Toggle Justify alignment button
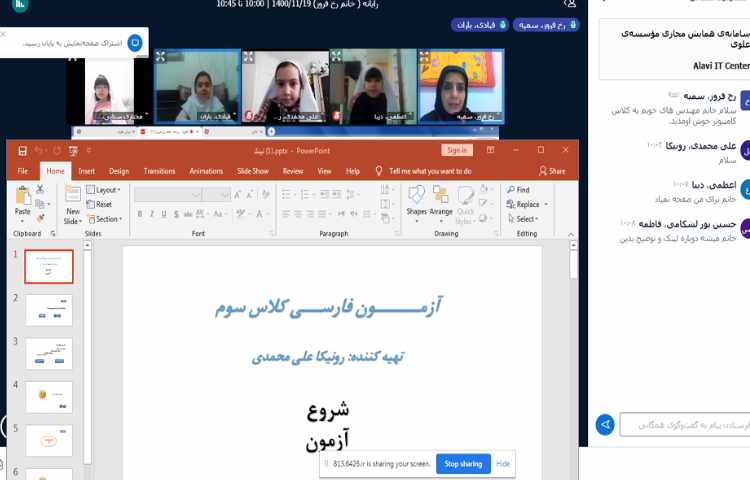This screenshot has height=480, width=750. point(323,214)
